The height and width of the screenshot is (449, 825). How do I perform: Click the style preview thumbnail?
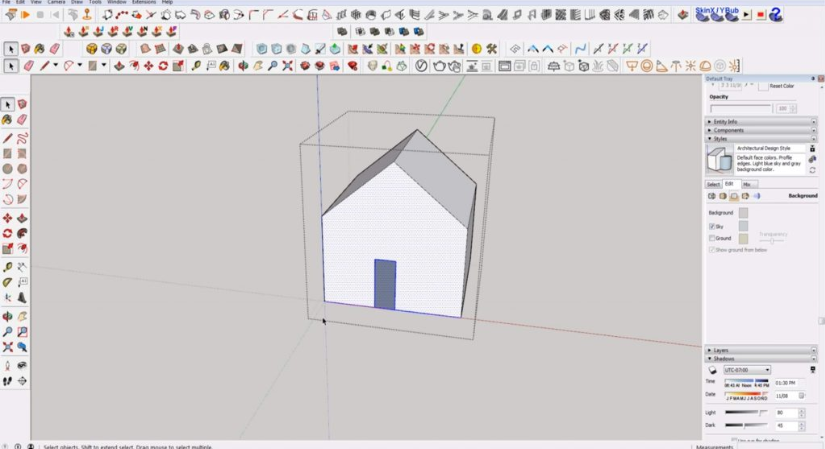click(719, 159)
